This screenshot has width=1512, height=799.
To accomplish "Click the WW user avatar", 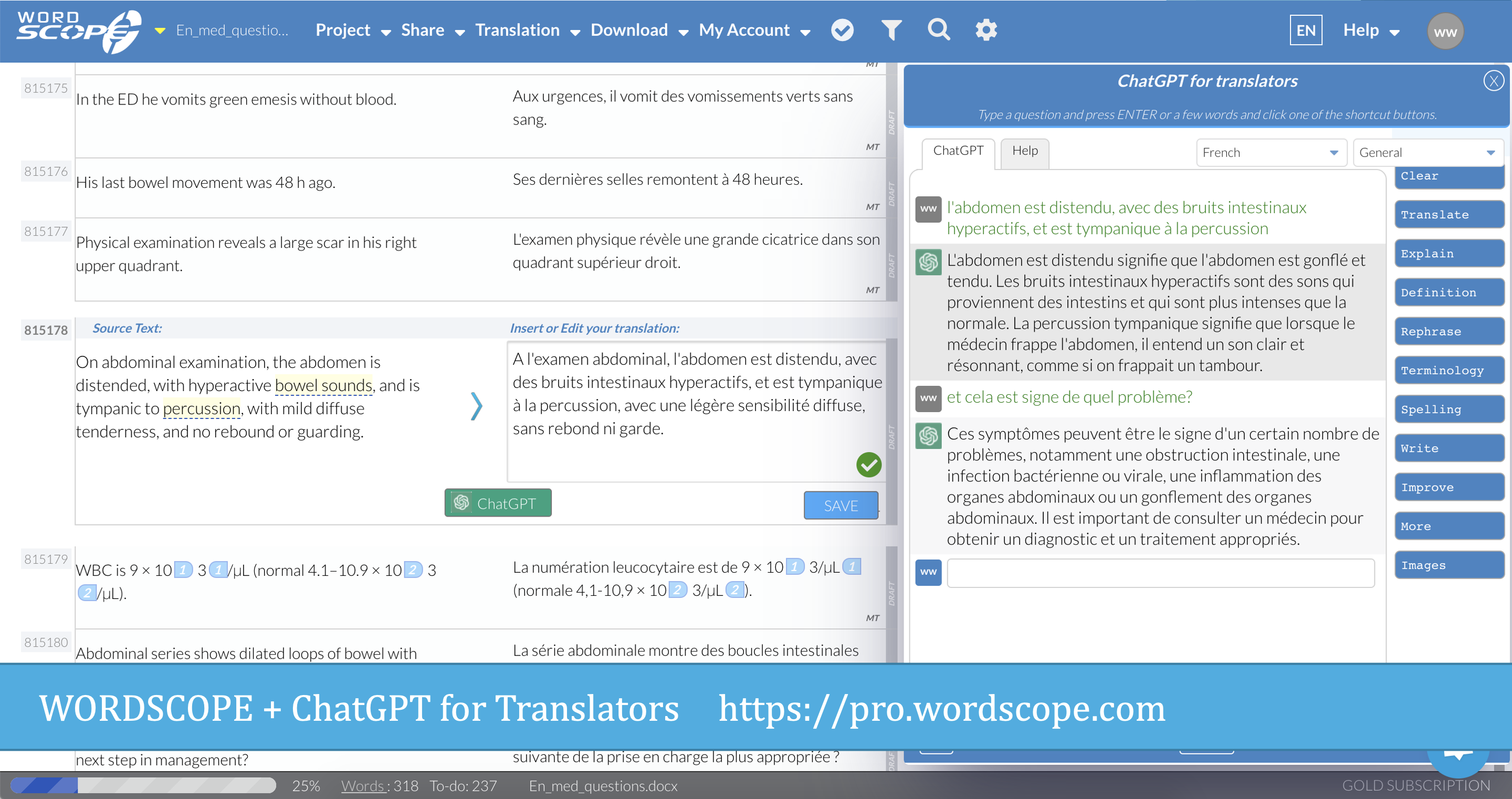I will (x=1445, y=31).
